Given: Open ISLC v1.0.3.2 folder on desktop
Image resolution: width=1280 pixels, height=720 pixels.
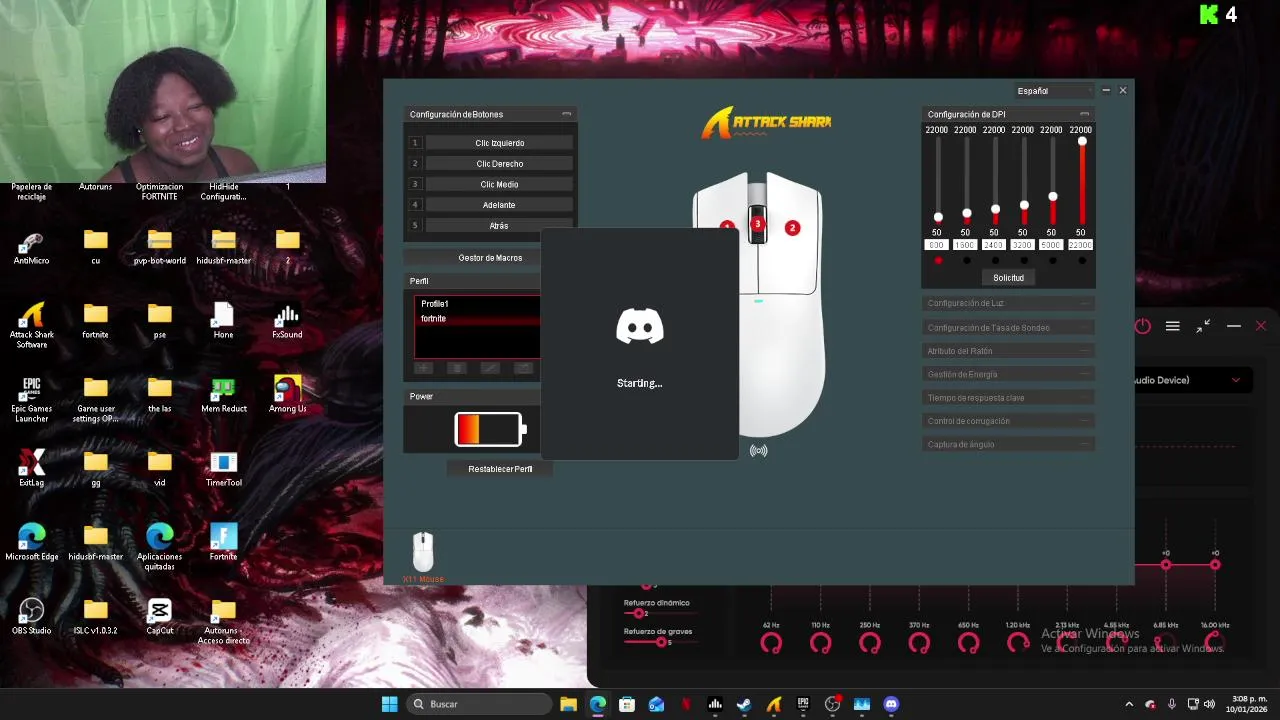Looking at the screenshot, I should pos(95,616).
